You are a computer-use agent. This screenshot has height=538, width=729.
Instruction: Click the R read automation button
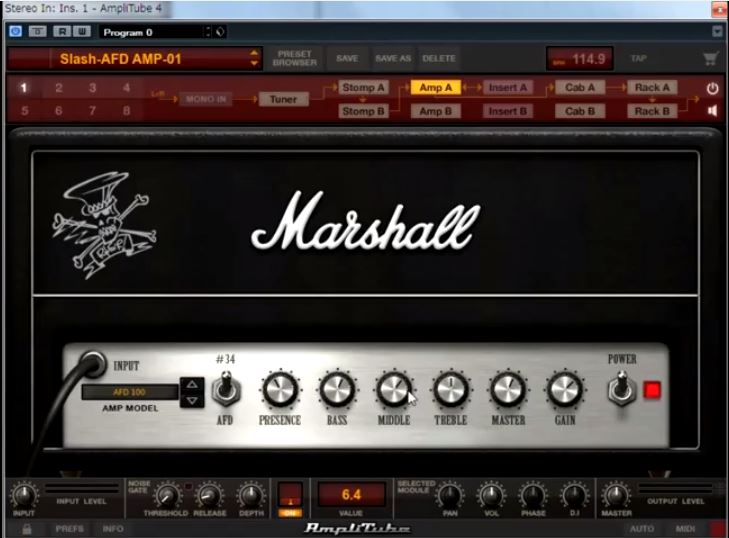coord(61,32)
